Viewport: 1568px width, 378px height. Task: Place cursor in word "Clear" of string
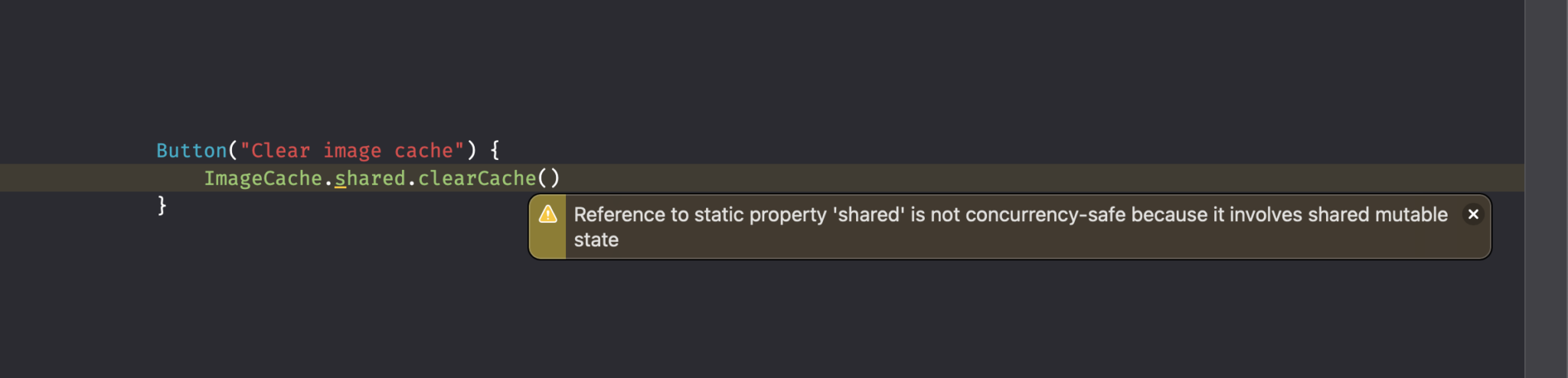[280, 151]
